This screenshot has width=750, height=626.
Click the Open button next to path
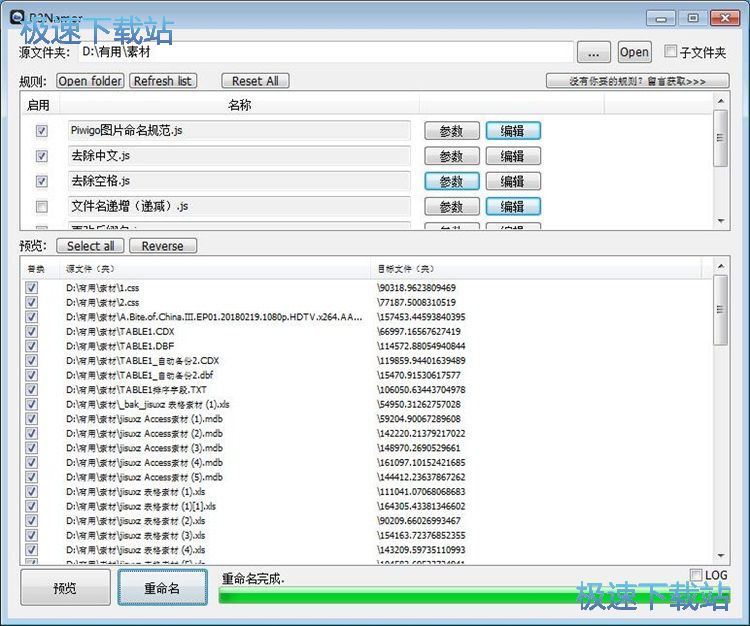pos(634,52)
